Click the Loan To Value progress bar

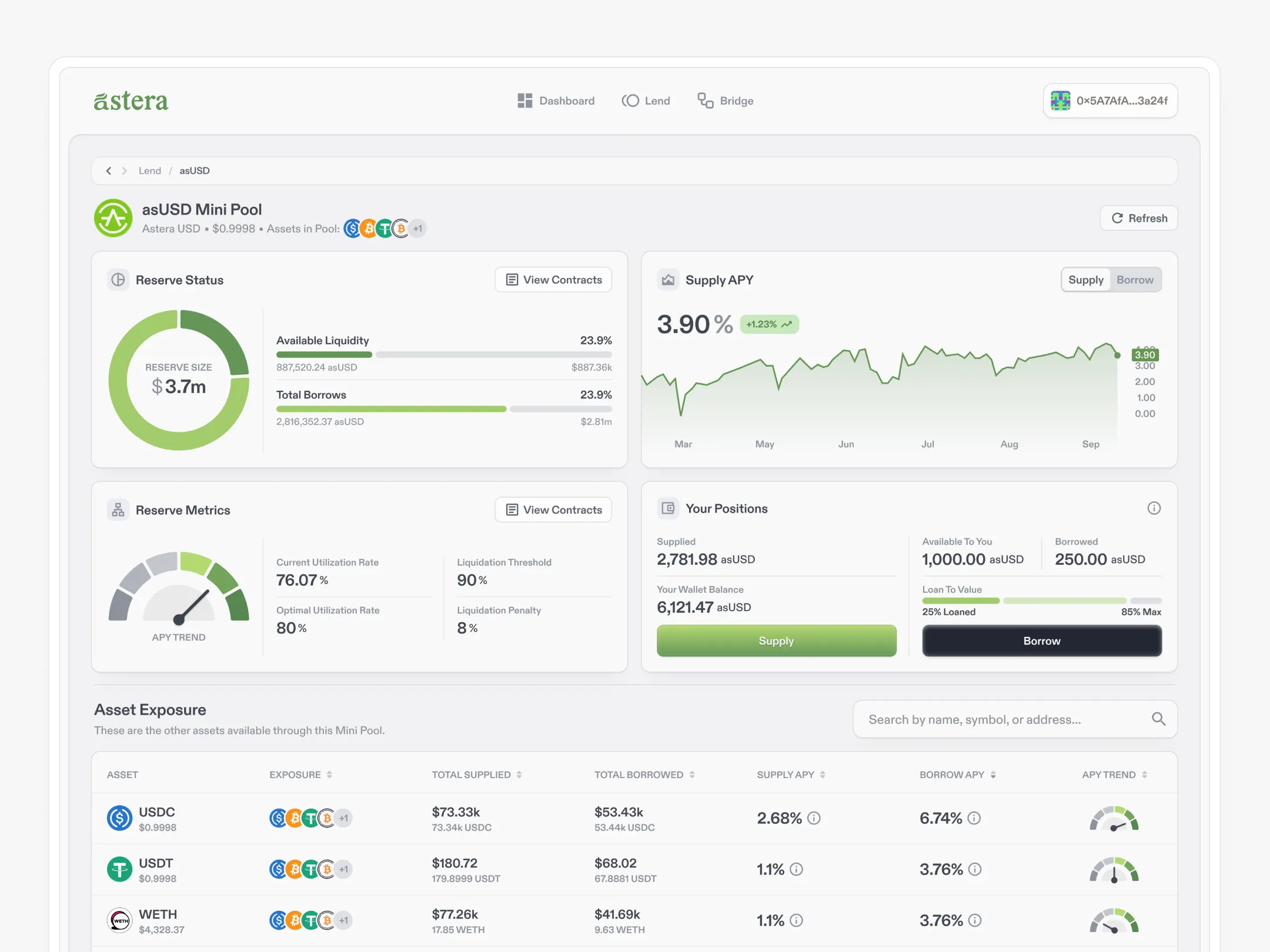(1041, 601)
